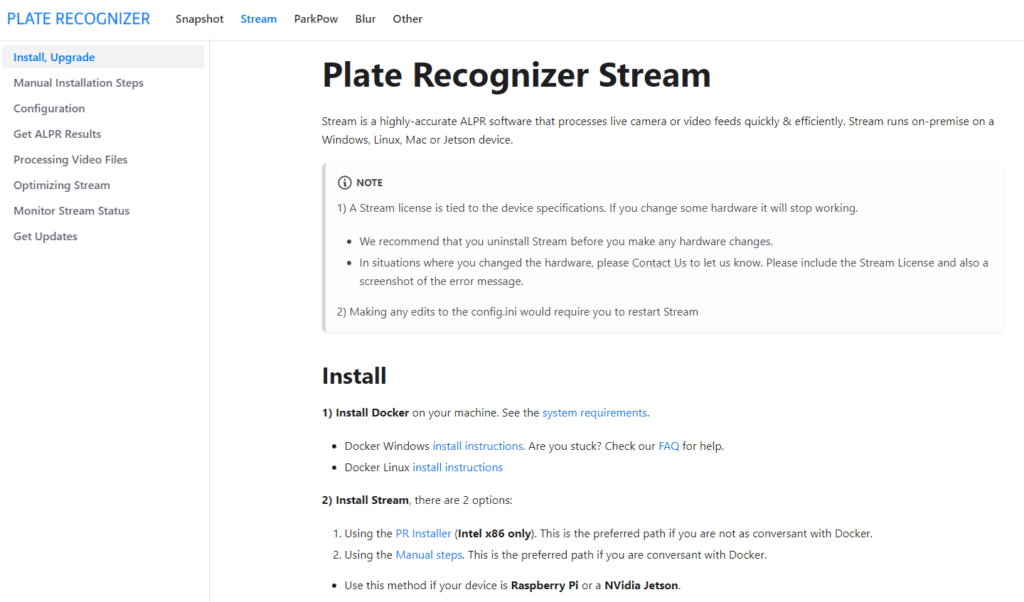1024x602 pixels.
Task: Click the NOTE label text
Action: (x=370, y=183)
